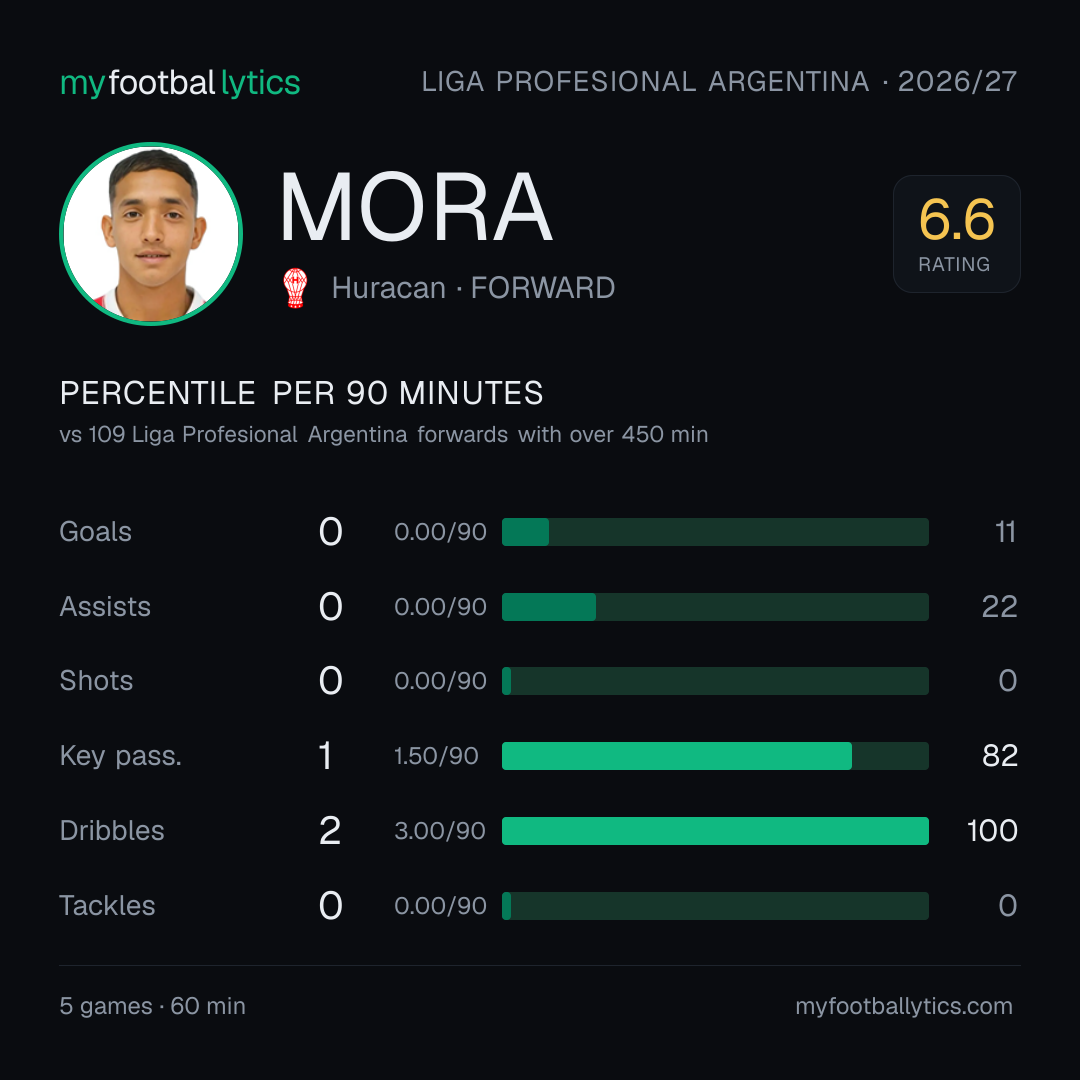
Task: Click the Huracan club crest icon
Action: pyautogui.click(x=295, y=288)
